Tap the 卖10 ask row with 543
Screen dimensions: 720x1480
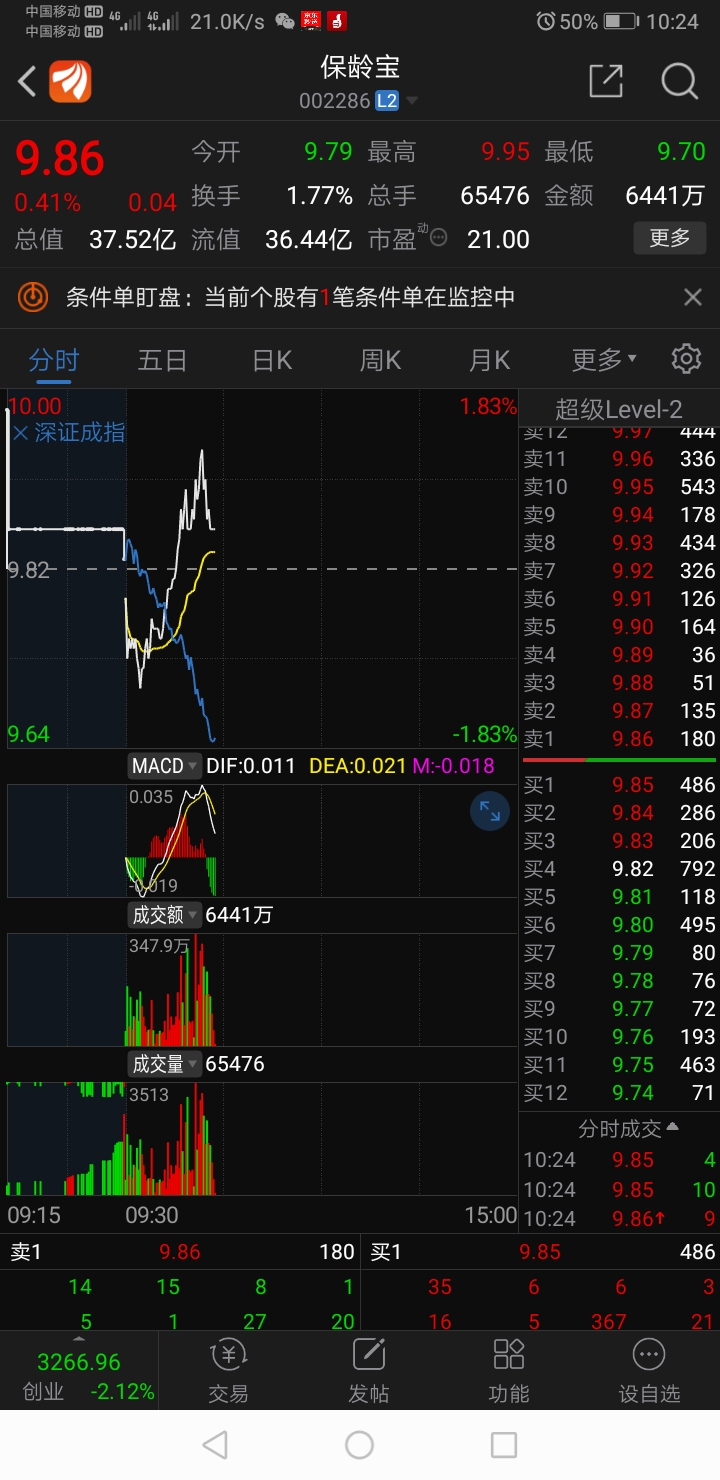coord(619,487)
